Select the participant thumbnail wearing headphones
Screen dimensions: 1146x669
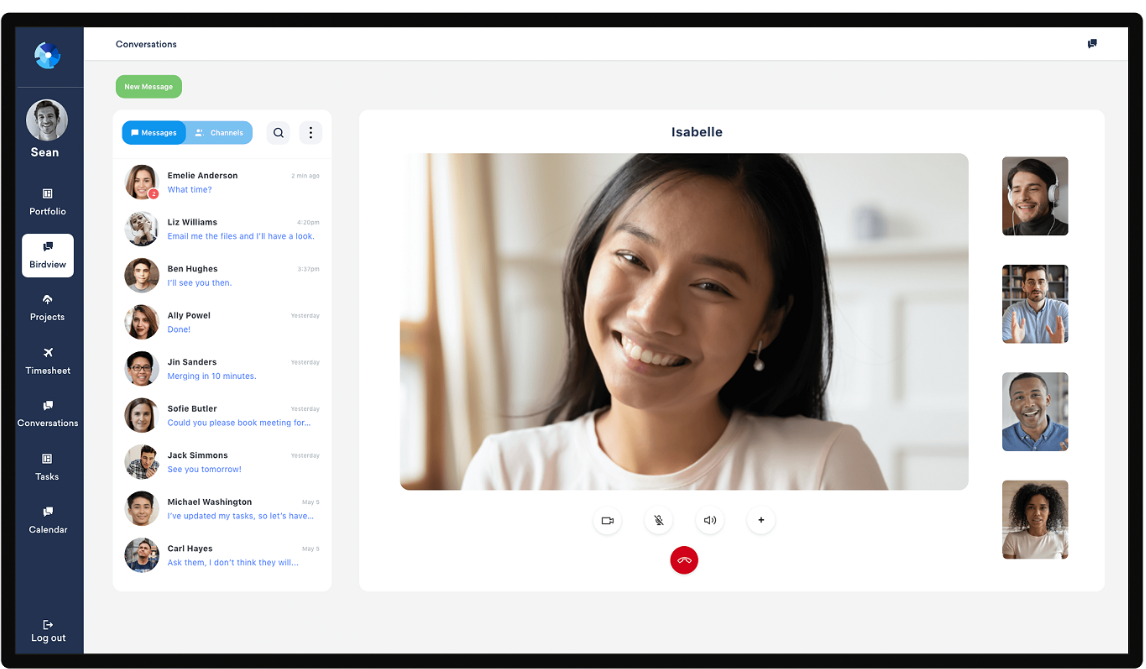pos(1035,196)
